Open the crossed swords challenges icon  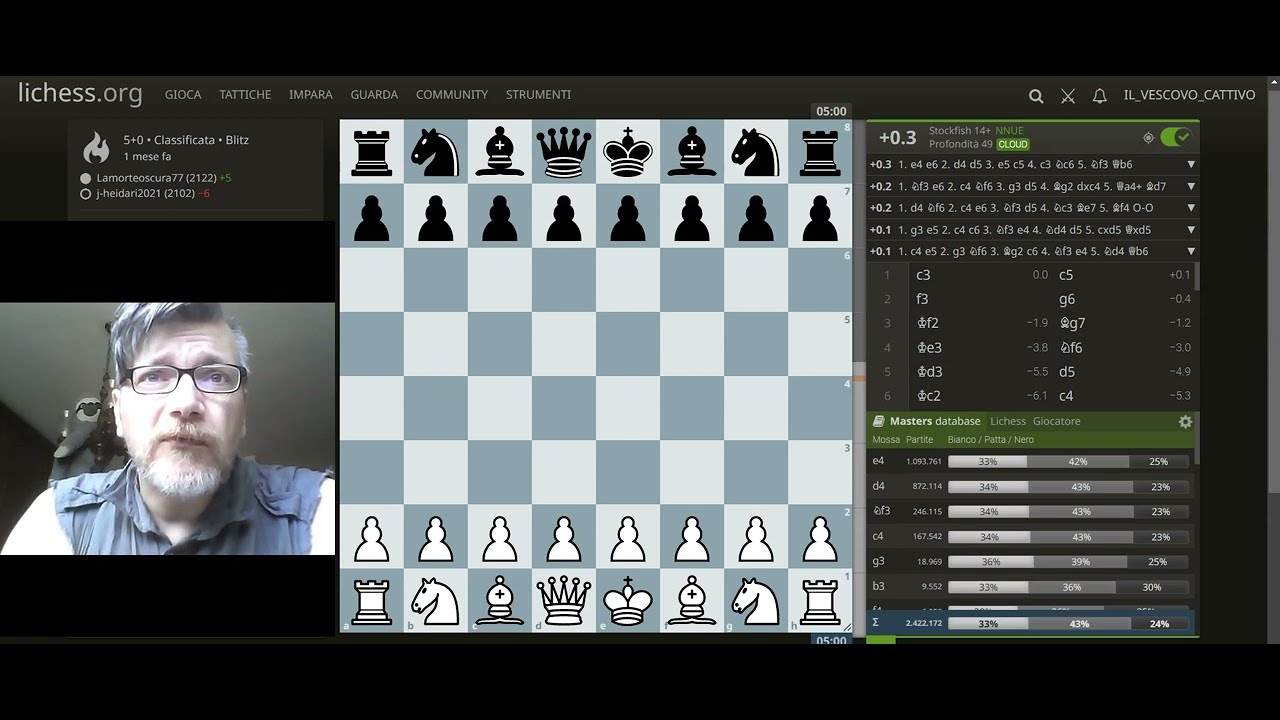click(1068, 96)
